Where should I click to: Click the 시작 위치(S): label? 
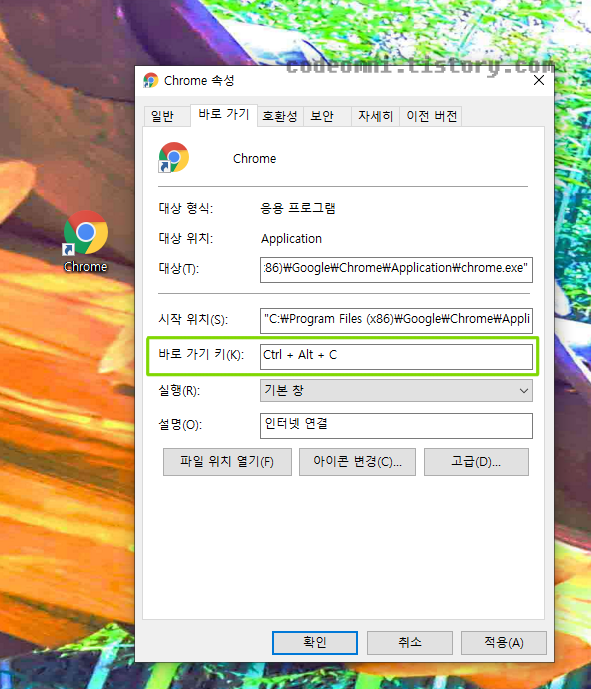193,319
